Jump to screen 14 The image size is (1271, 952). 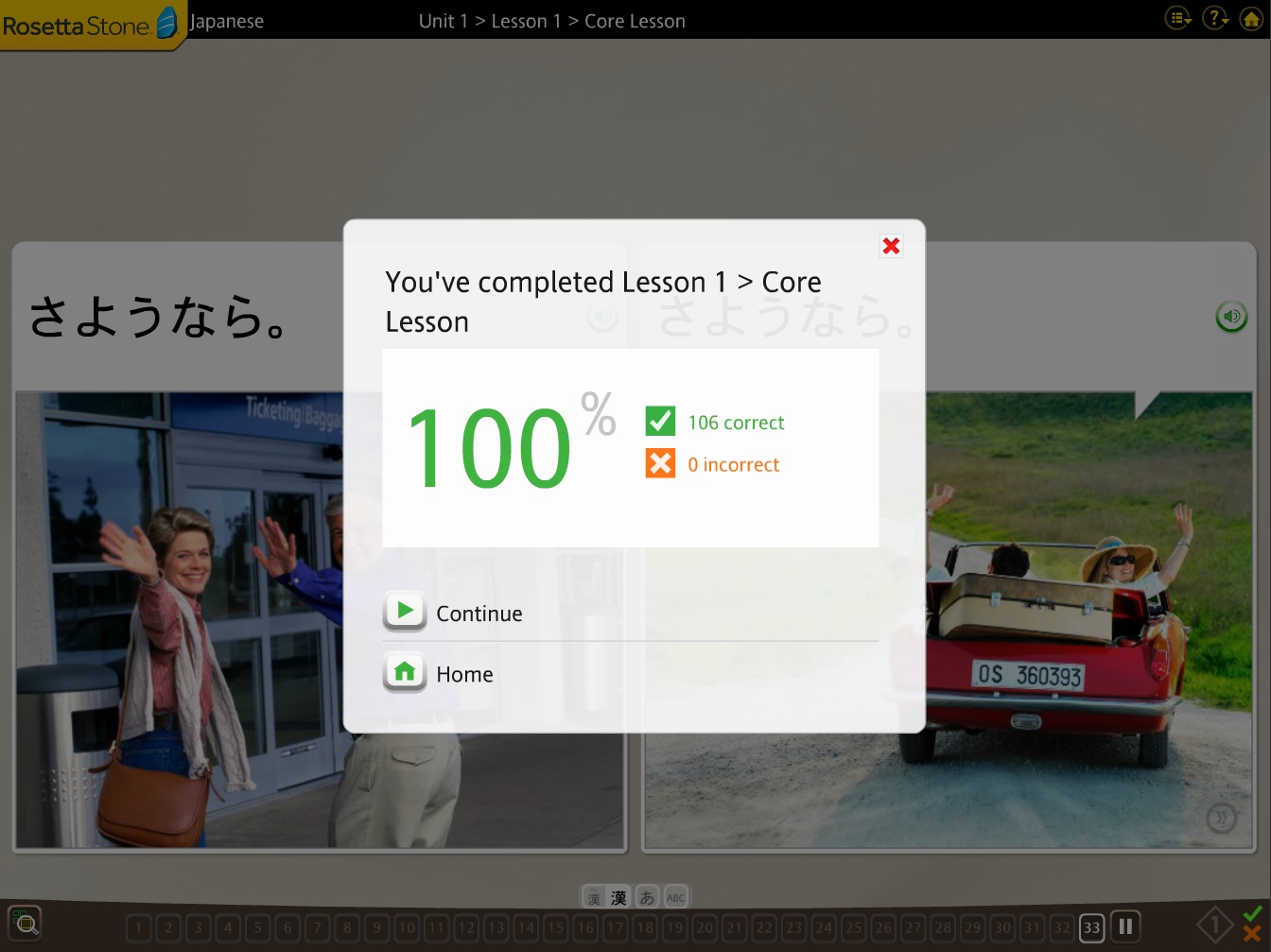tap(526, 927)
